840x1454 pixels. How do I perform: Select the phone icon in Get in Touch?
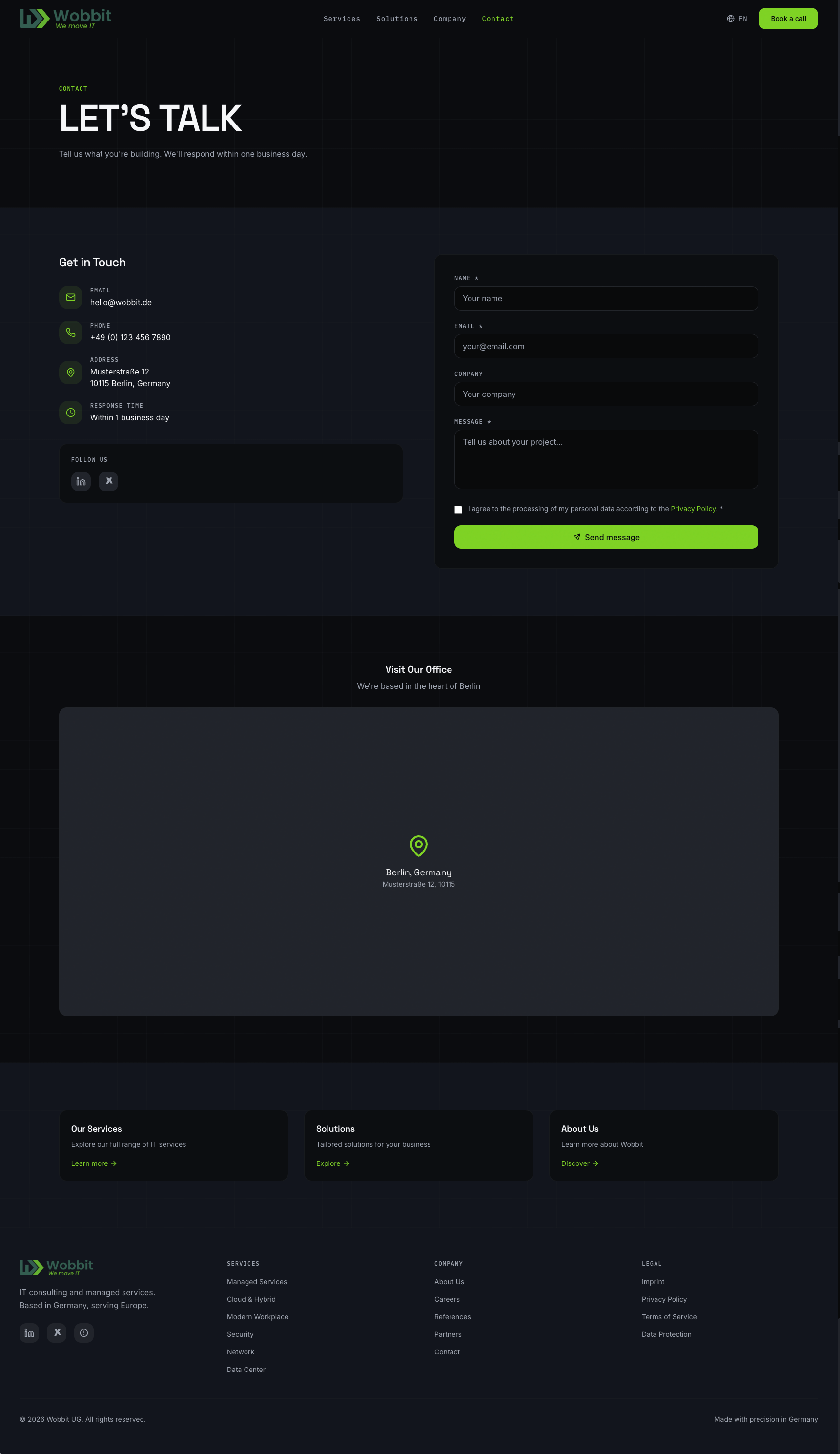pyautogui.click(x=70, y=332)
